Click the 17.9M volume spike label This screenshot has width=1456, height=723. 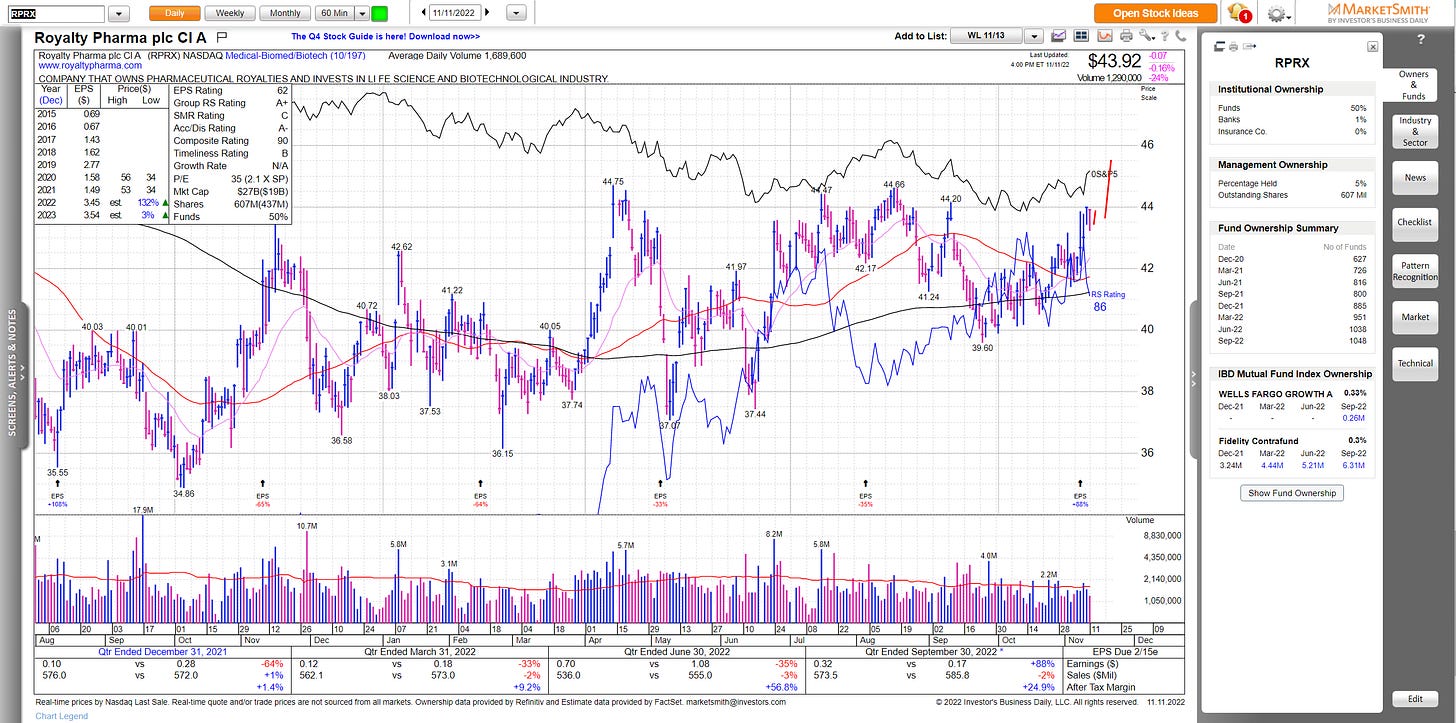[x=143, y=510]
